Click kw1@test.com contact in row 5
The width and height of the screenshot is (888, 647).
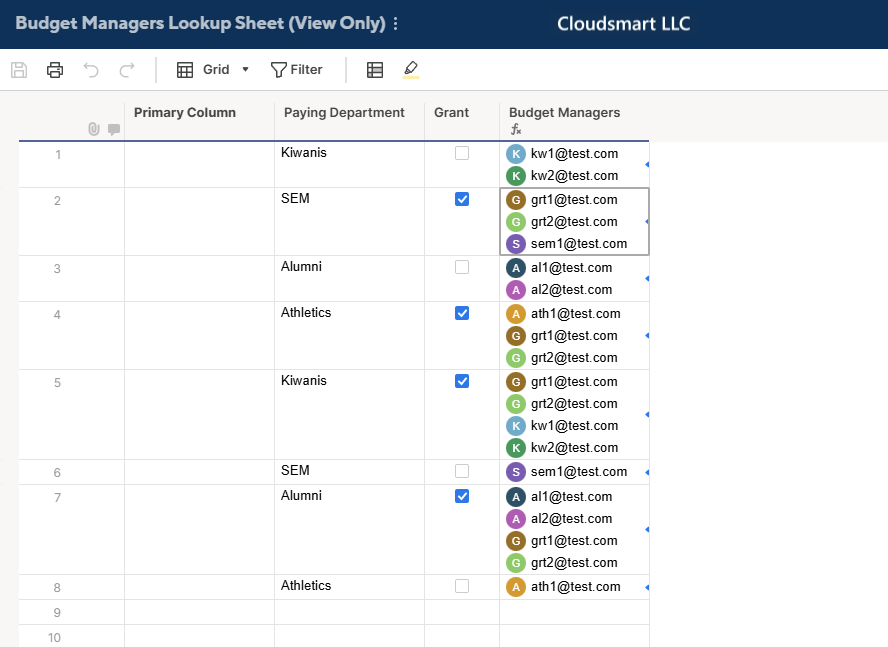(x=574, y=425)
